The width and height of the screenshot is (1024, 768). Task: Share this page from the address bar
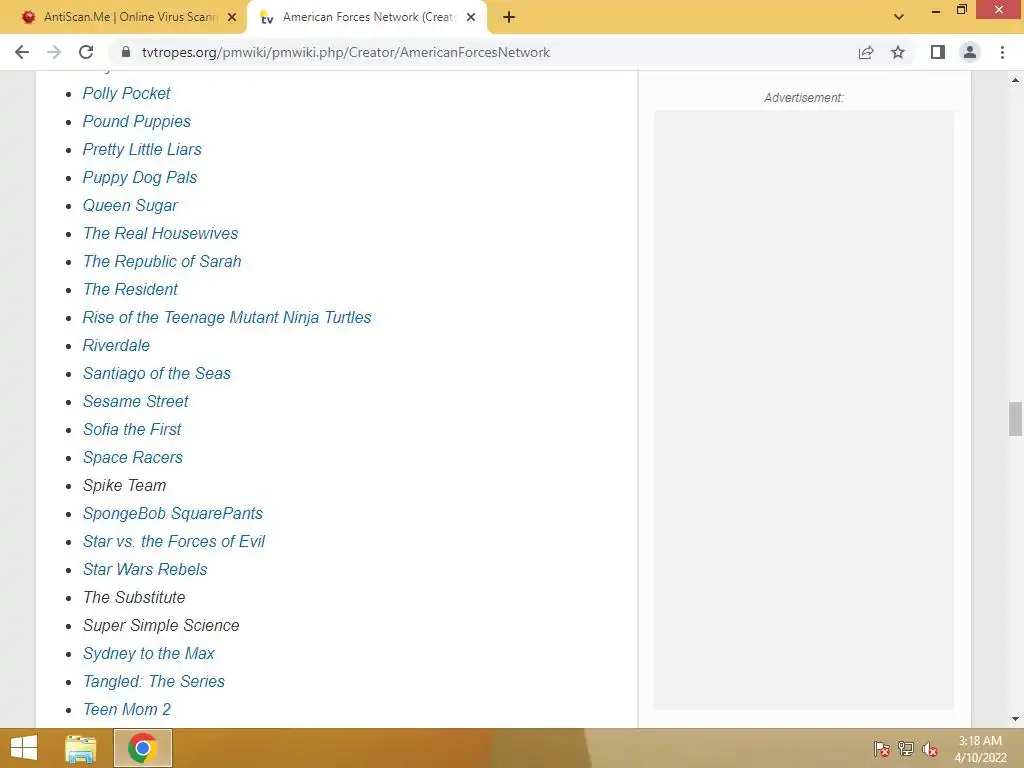pyautogui.click(x=866, y=52)
